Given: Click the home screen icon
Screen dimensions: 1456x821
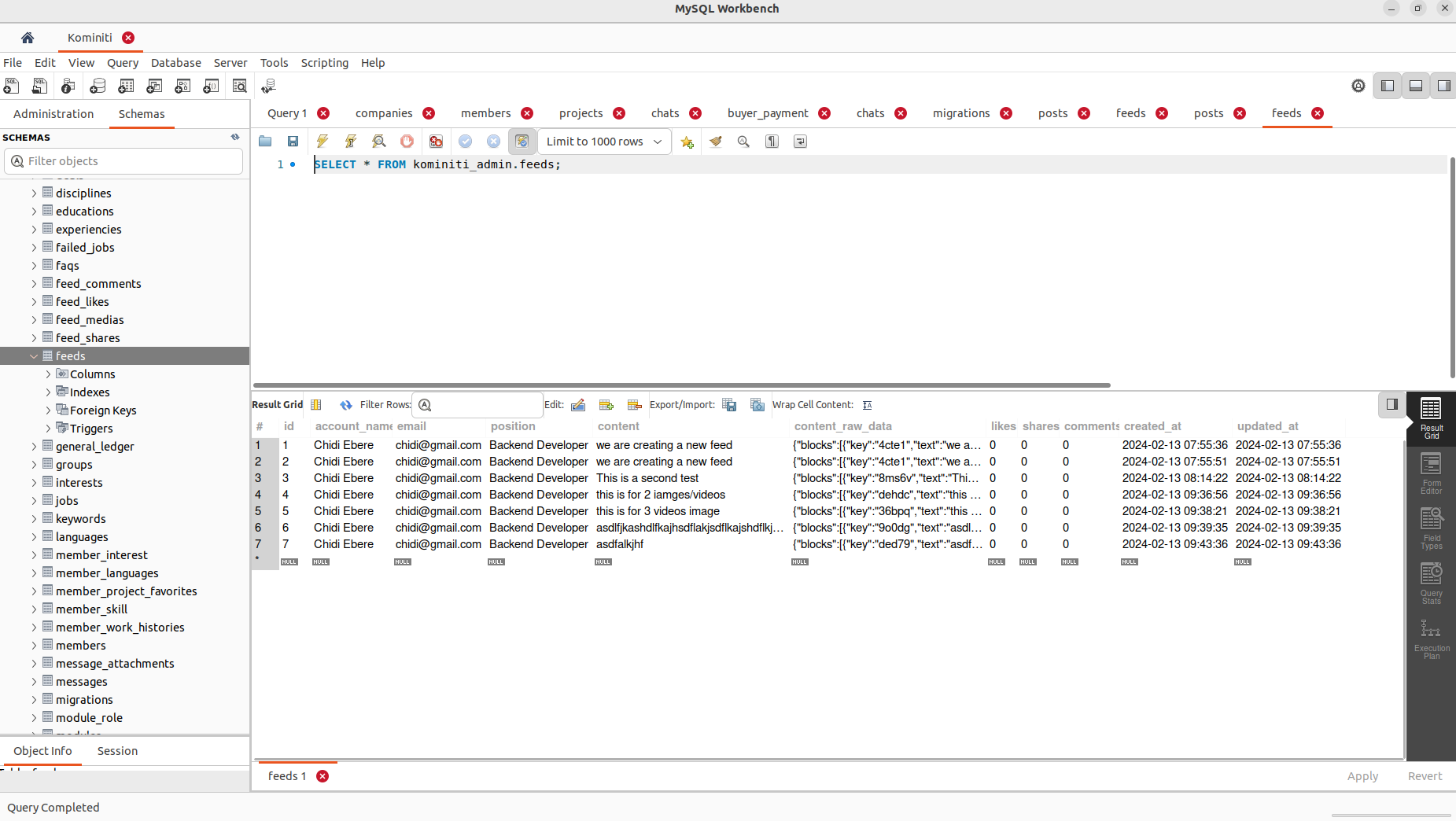Looking at the screenshot, I should [28, 38].
